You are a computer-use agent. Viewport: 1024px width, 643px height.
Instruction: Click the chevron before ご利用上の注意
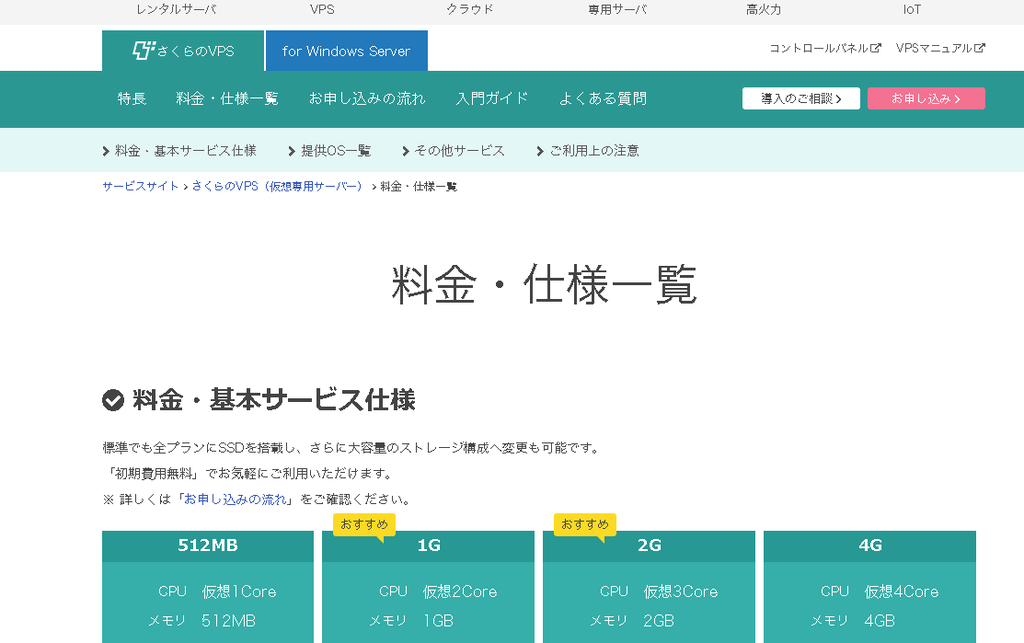tap(540, 151)
